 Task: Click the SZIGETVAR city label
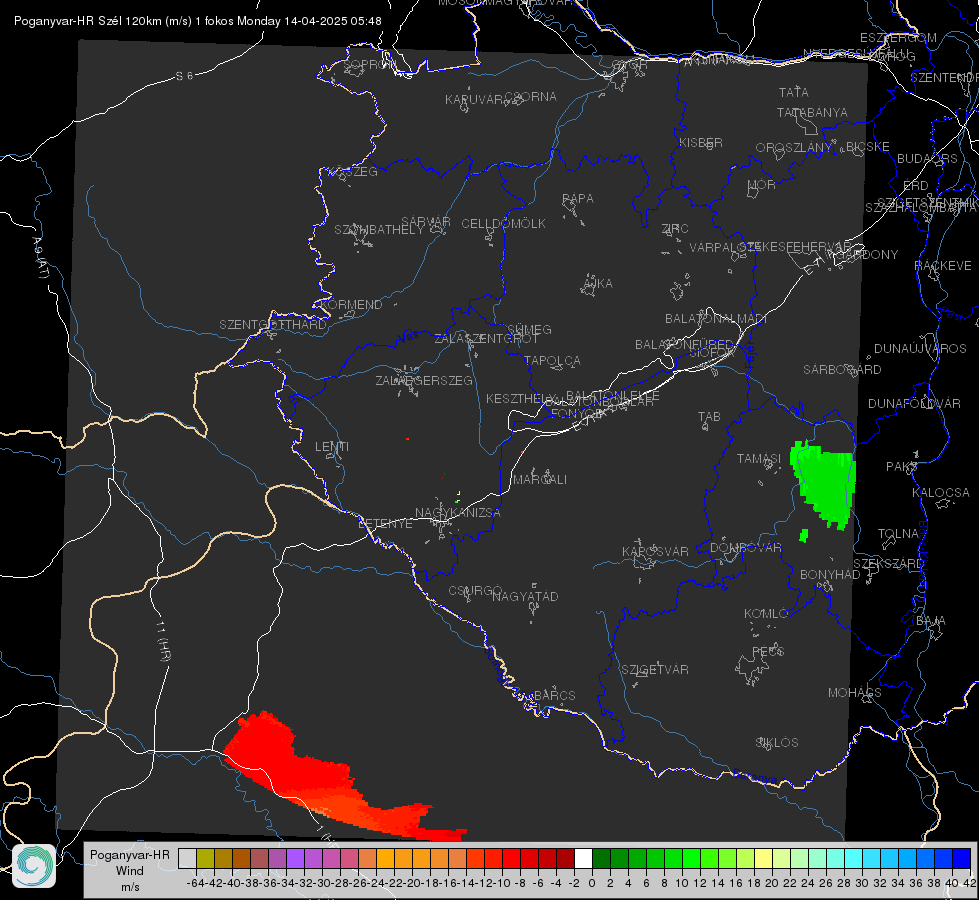pyautogui.click(x=655, y=670)
